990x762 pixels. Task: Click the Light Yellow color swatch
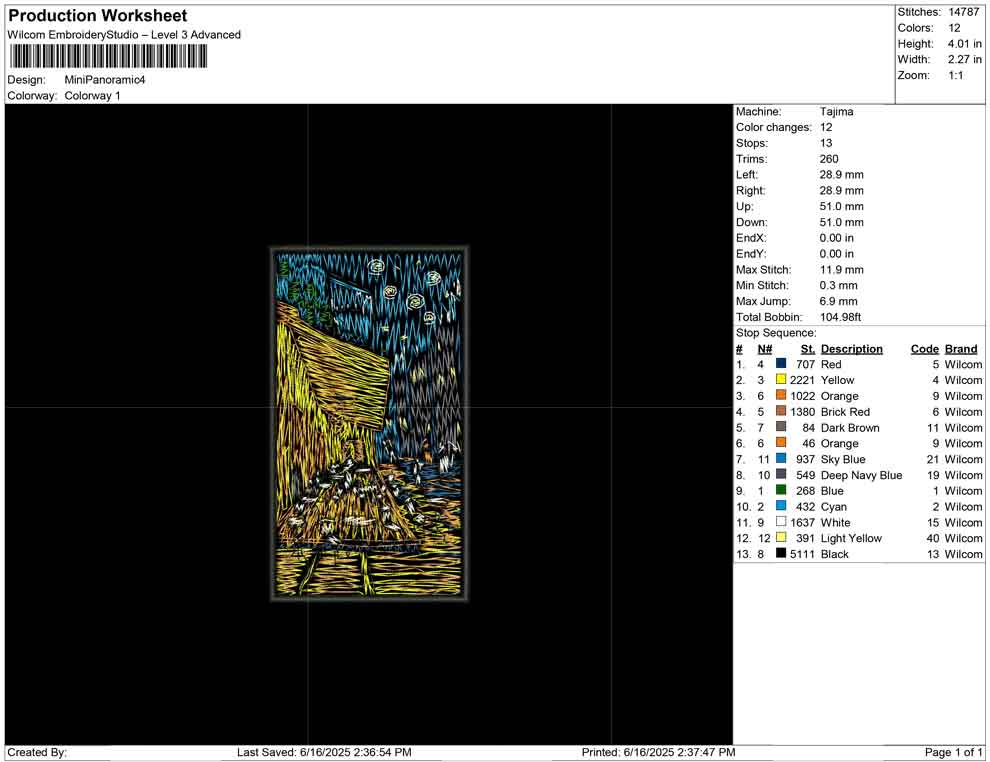pyautogui.click(x=781, y=538)
